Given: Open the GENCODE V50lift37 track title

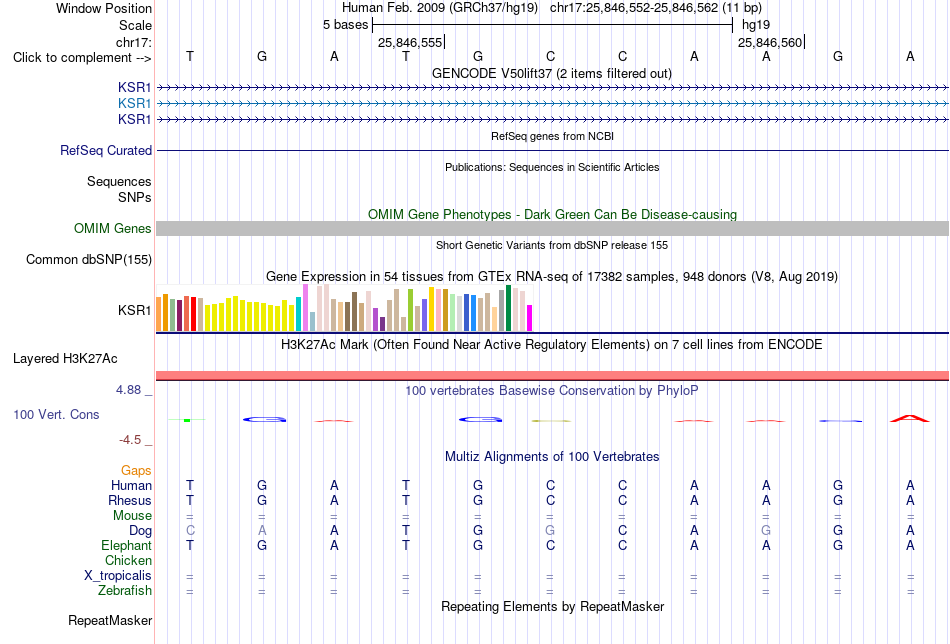Looking at the screenshot, I should click(x=552, y=73).
